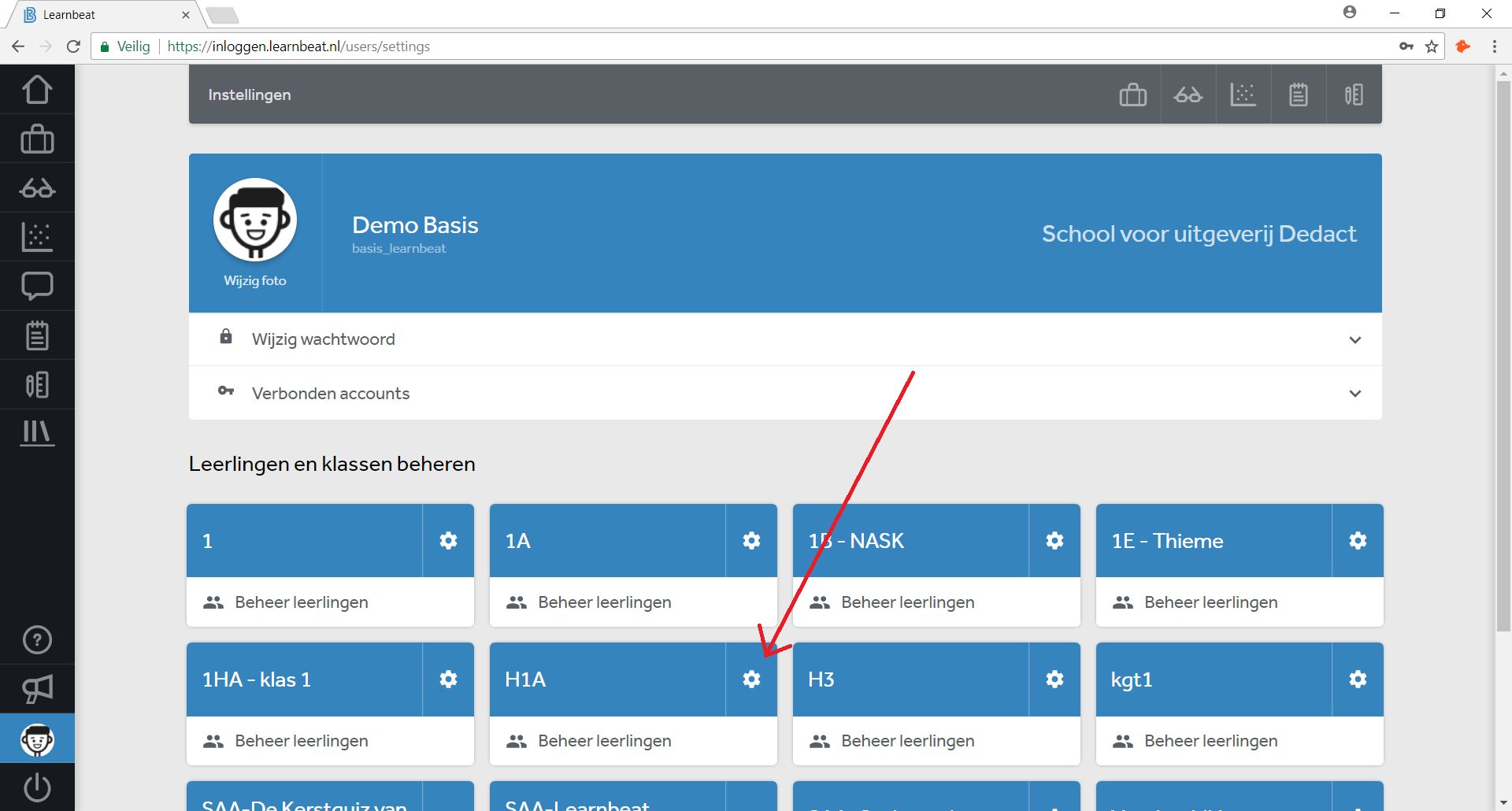The height and width of the screenshot is (811, 1512).
Task: Click ruler-book icon in Instellingen header
Action: pyautogui.click(x=1354, y=95)
